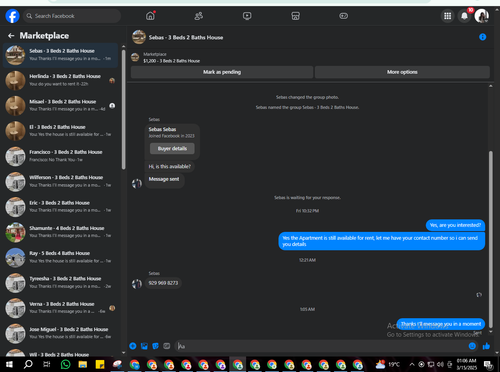Open the Marketplace tab in top bar
Image resolution: width=500 pixels, height=372 pixels.
pyautogui.click(x=295, y=16)
